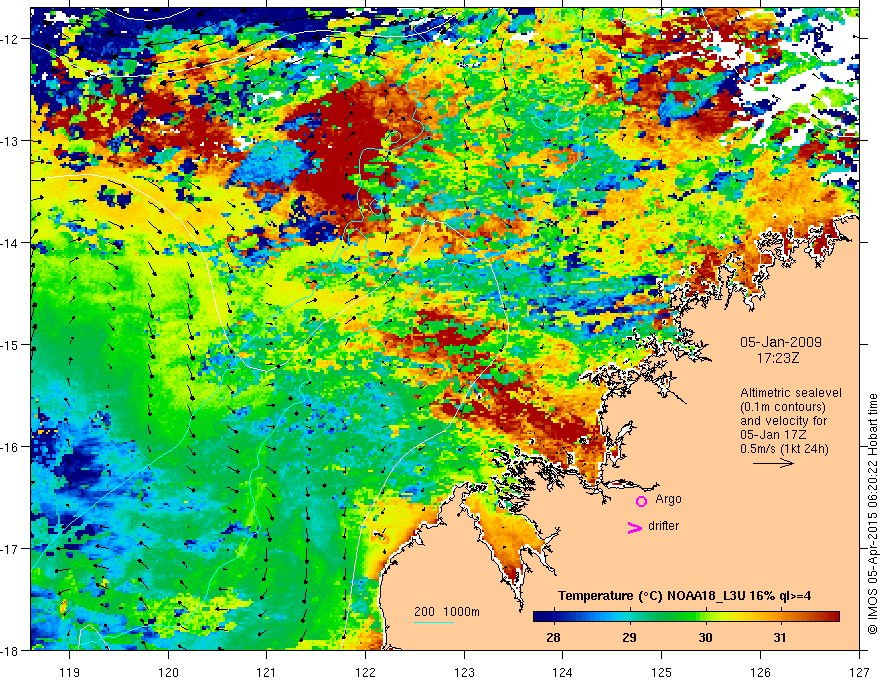Click the "drifter" legend label
Viewport: 880px width, 680px height.
click(663, 526)
